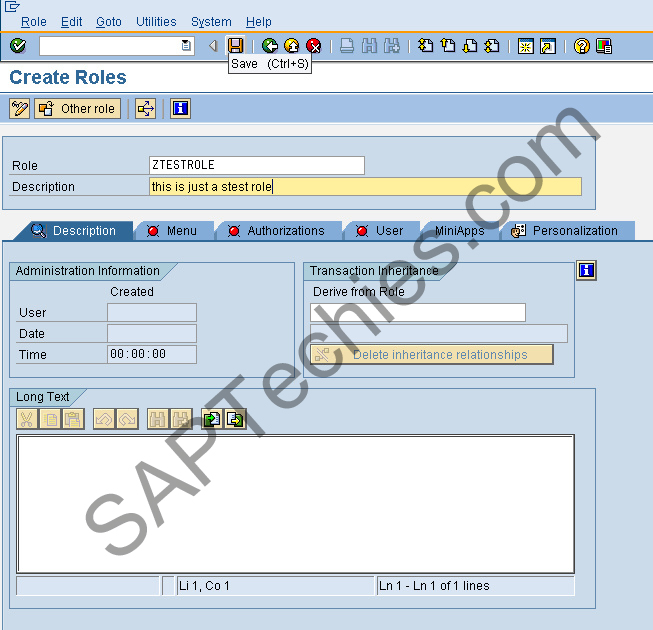653x630 pixels.
Task: Click the 'Li 1, Co 1' status text
Action: click(204, 586)
